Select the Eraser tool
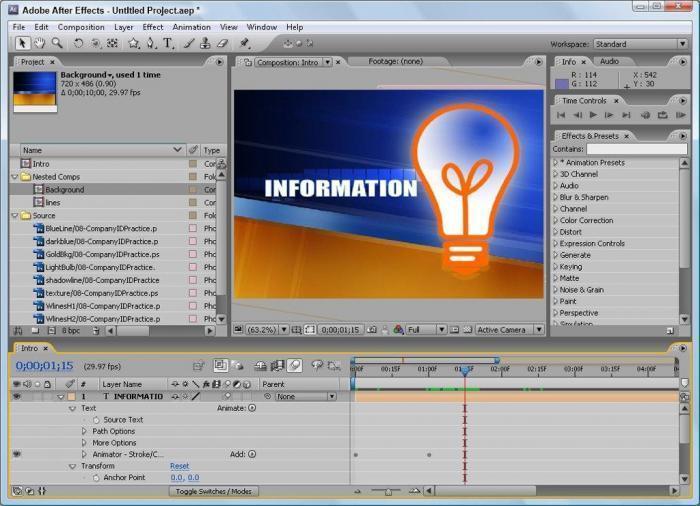 click(222, 43)
